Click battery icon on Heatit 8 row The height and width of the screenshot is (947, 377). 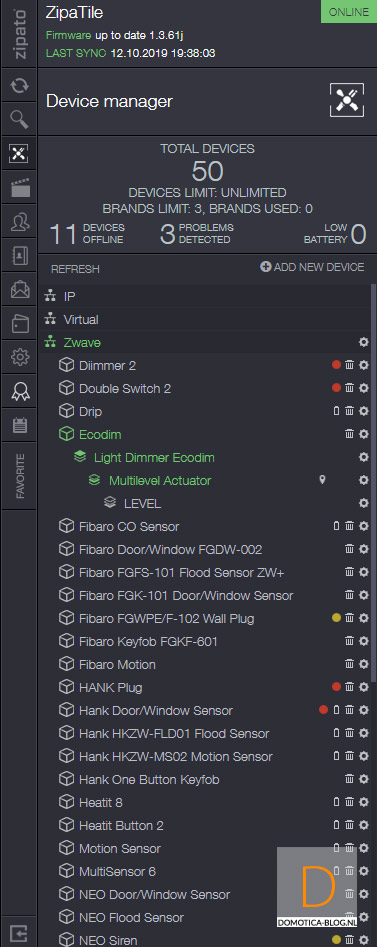click(337, 802)
